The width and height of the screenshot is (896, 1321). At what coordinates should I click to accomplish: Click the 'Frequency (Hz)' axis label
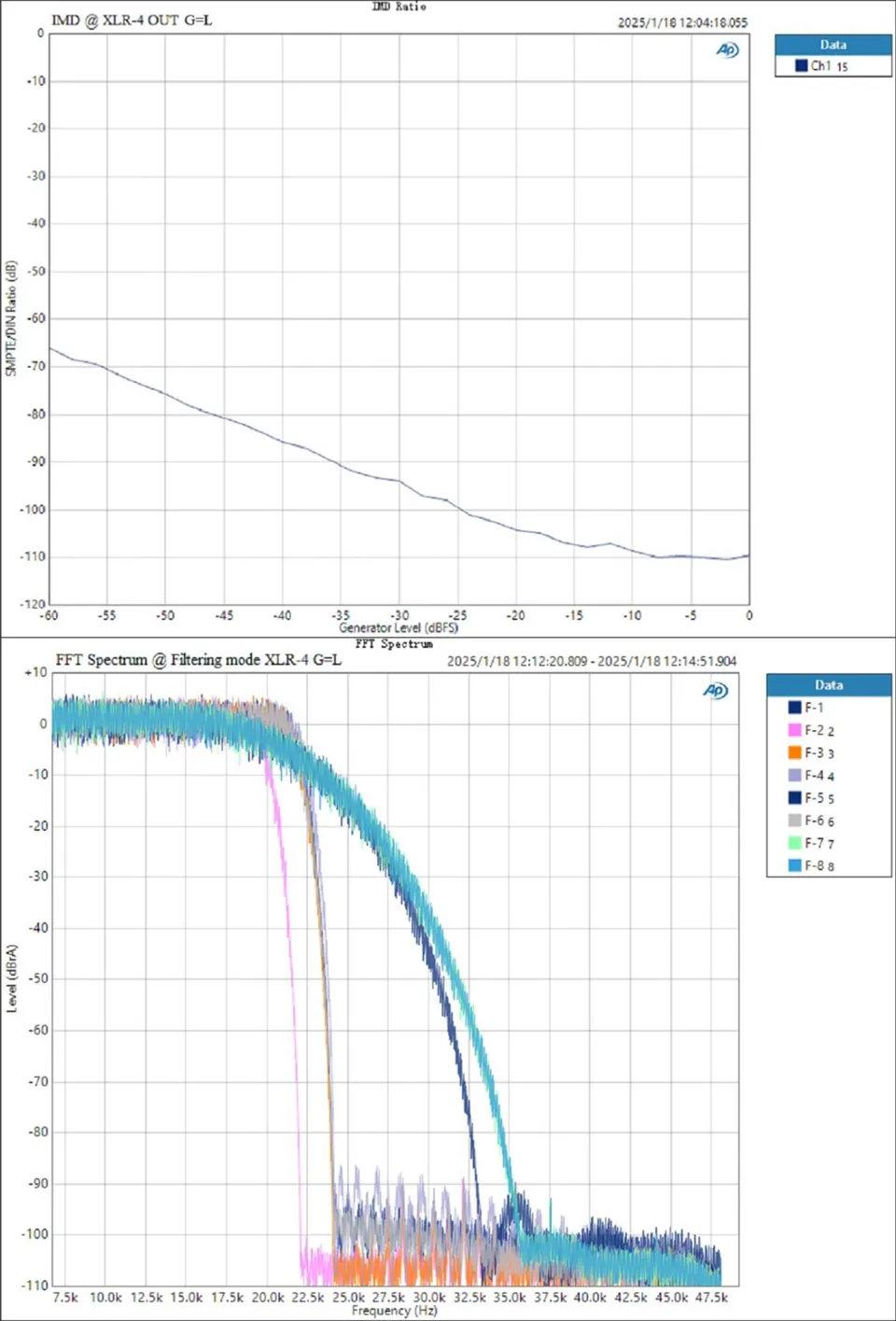394,1311
